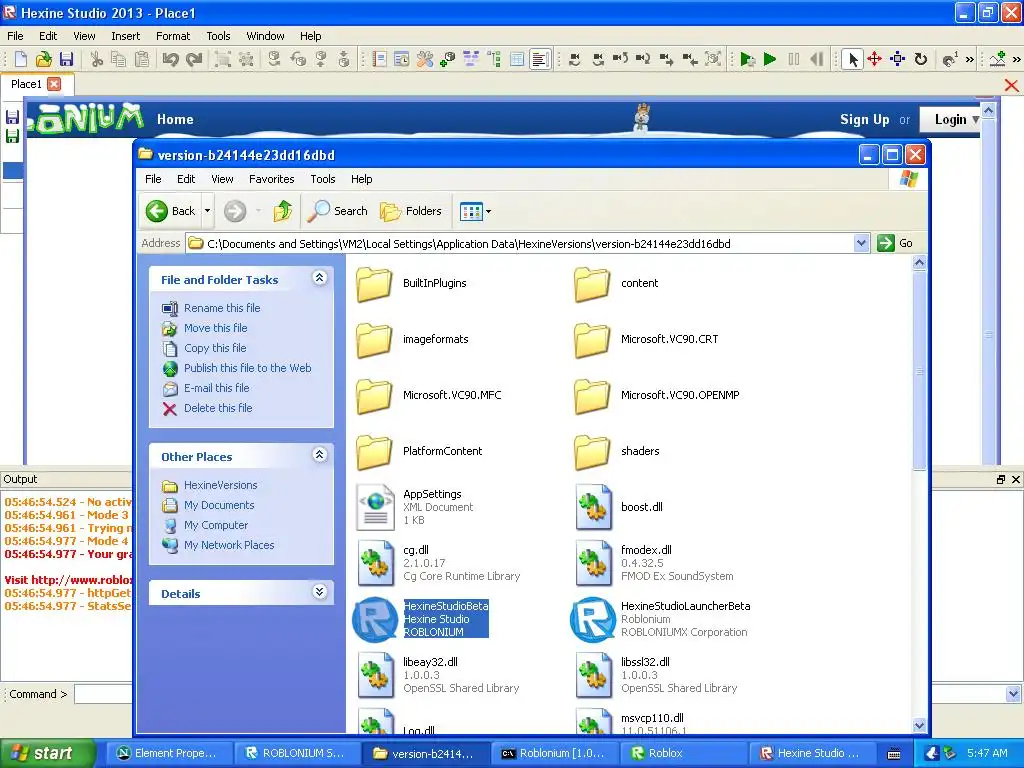Open the File menu in Hexine Studio

15,36
